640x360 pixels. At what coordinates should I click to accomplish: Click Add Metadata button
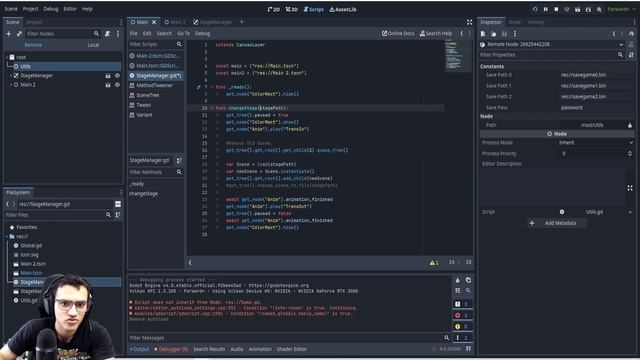pyautogui.click(x=556, y=223)
